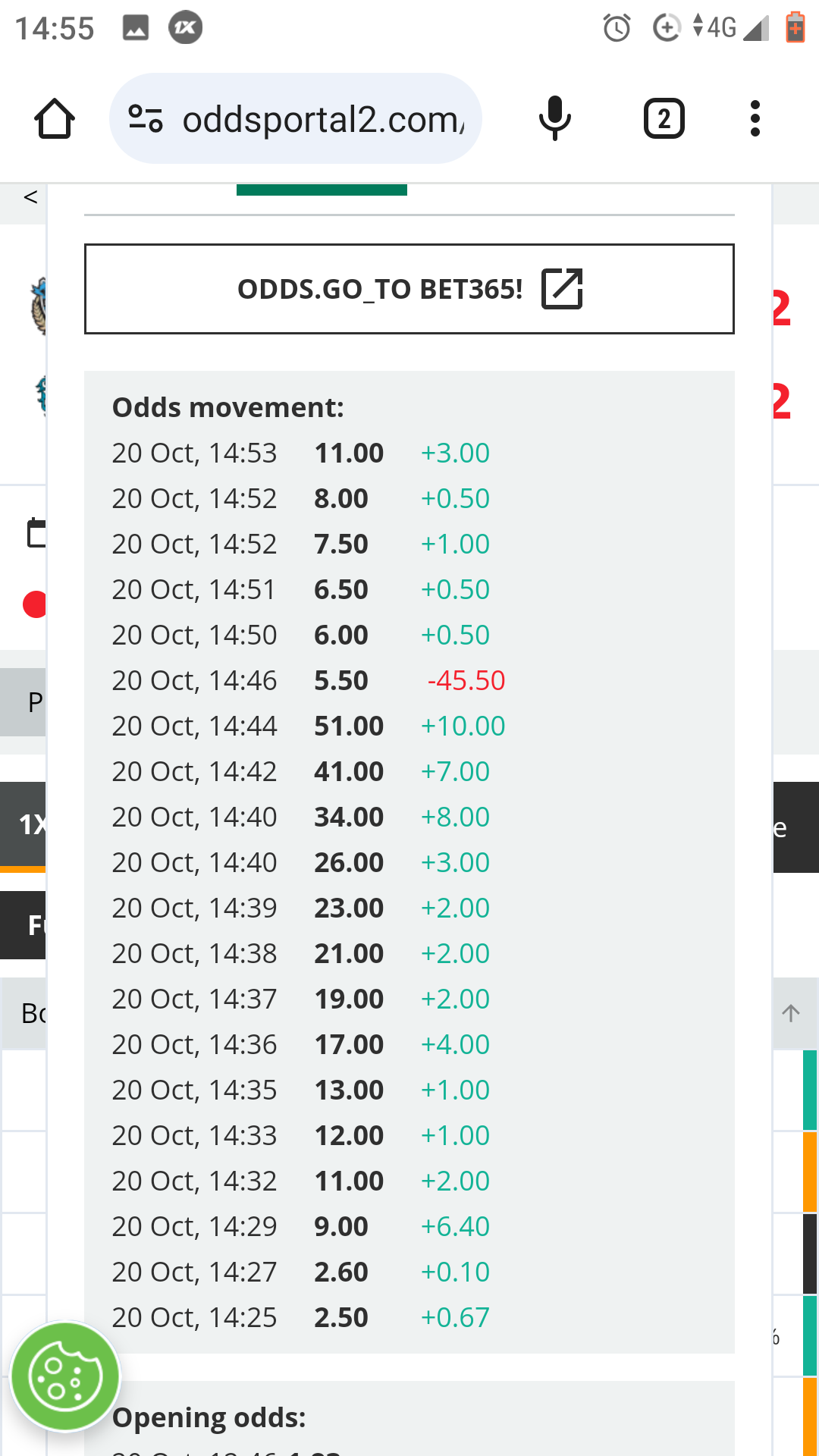
Task: Tap the image notification icon in status bar
Action: [136, 29]
